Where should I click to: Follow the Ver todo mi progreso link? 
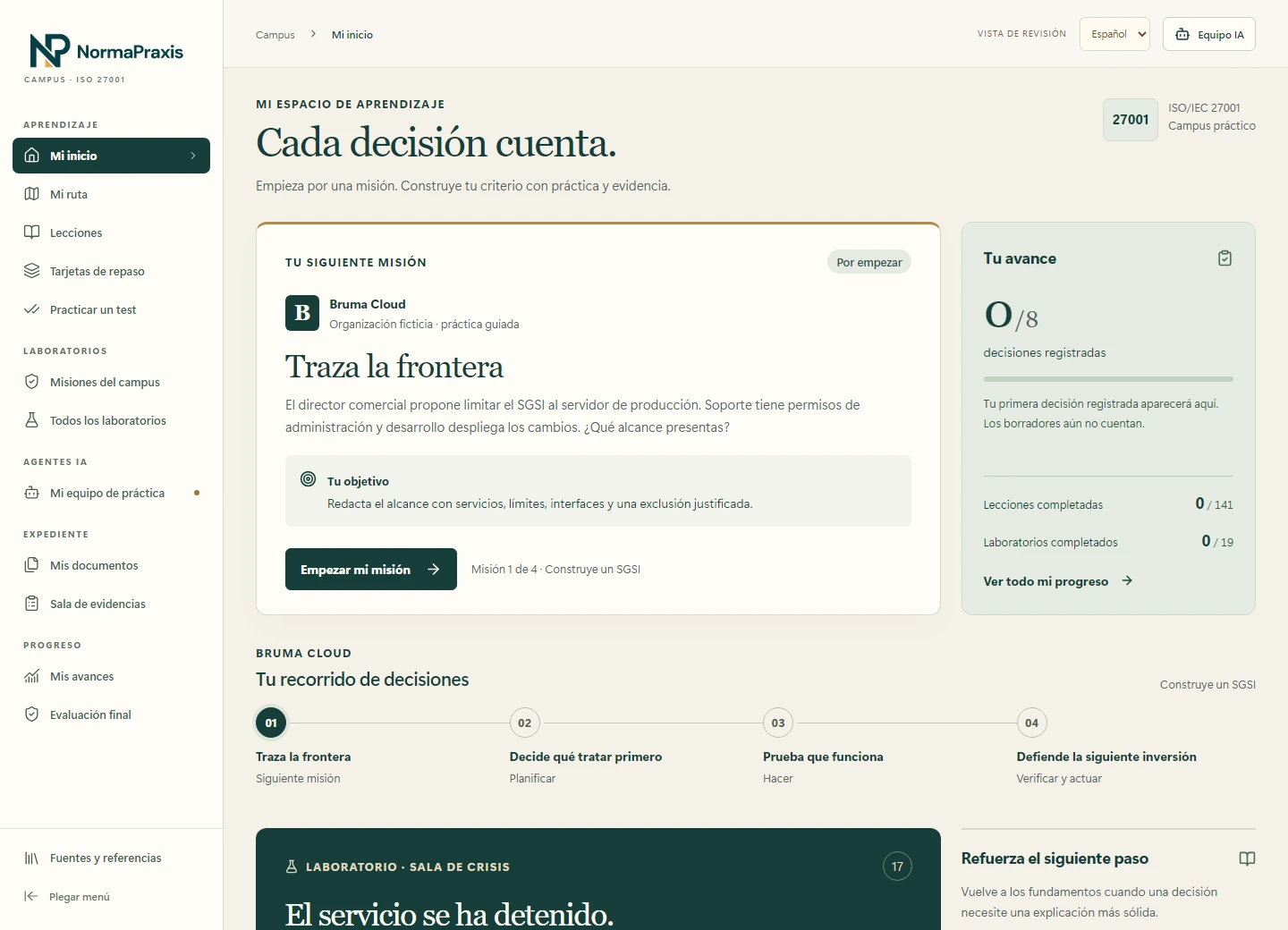tap(1058, 581)
